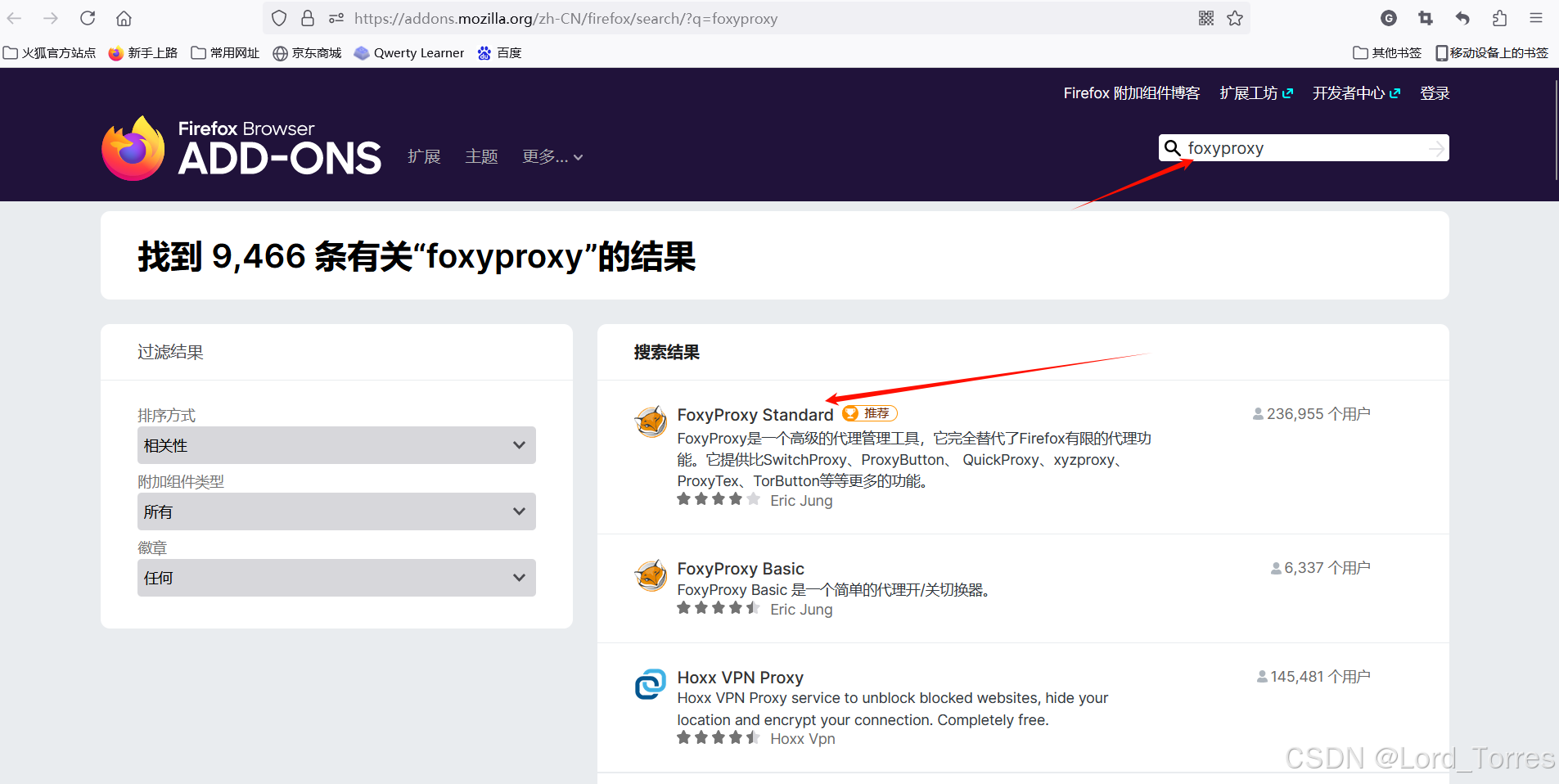
Task: Open the 徽章 dropdown set to 任何
Action: (336, 578)
